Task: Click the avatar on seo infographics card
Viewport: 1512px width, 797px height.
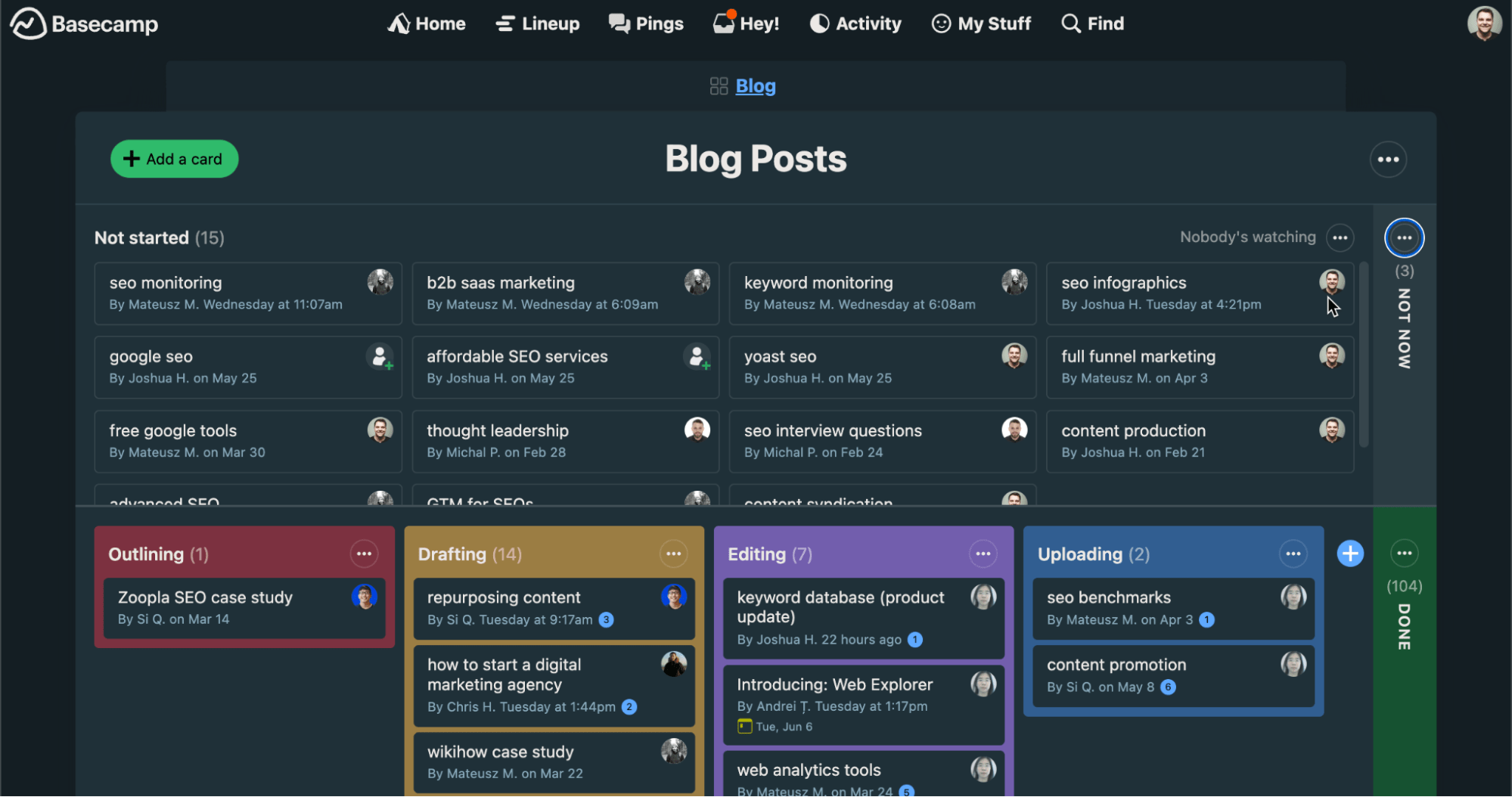Action: click(1332, 282)
